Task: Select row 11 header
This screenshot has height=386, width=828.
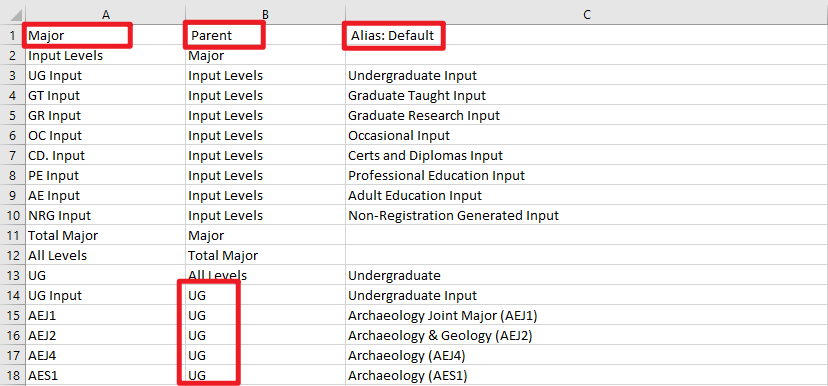Action: (x=13, y=236)
